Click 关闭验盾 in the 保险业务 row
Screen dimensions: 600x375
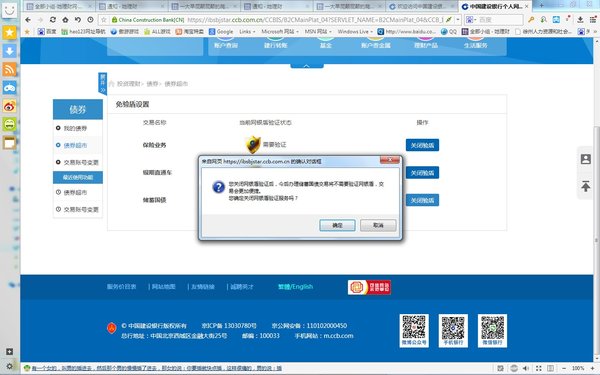422,145
